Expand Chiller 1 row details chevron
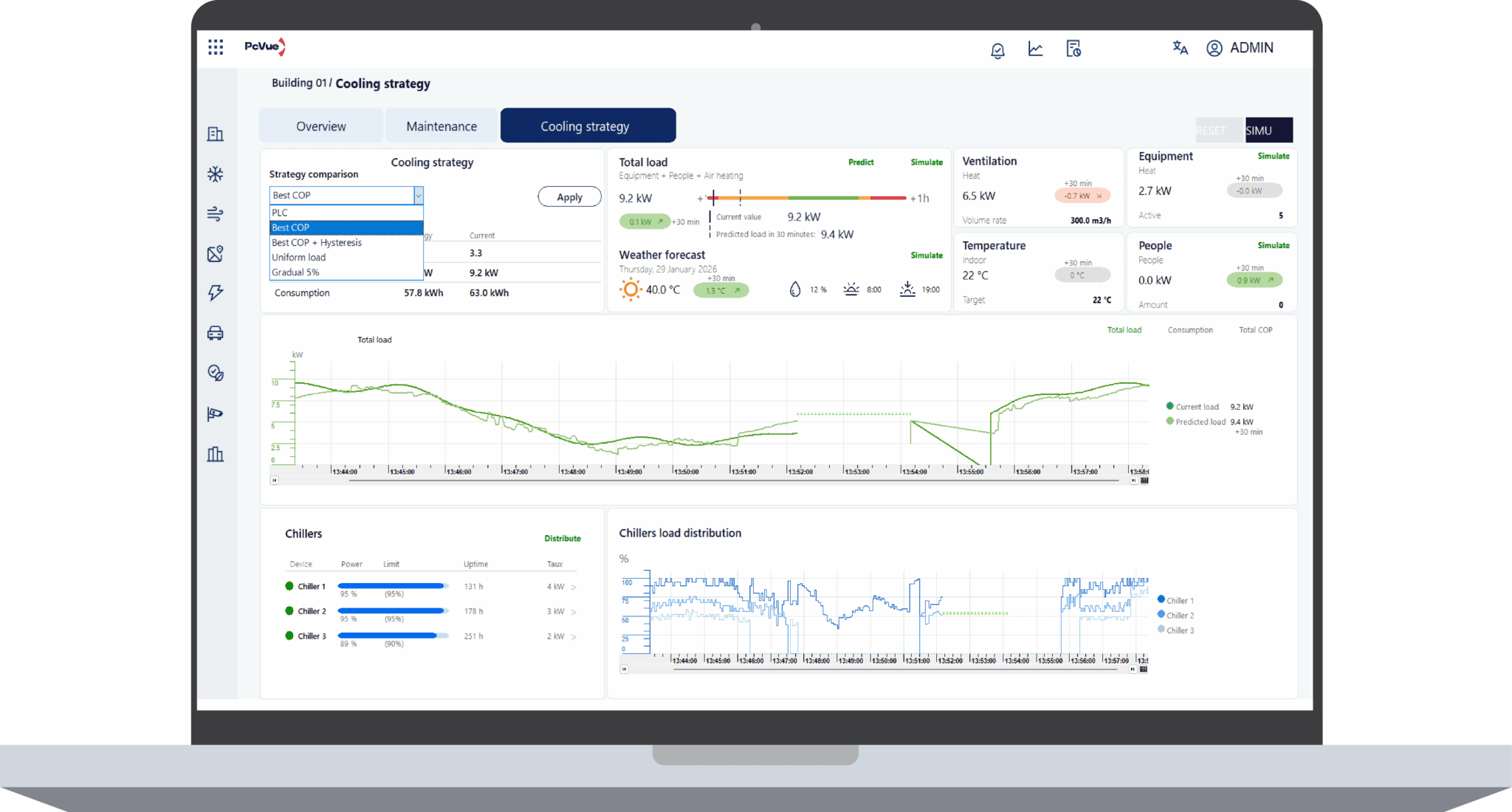The width and height of the screenshot is (1512, 812). click(574, 588)
